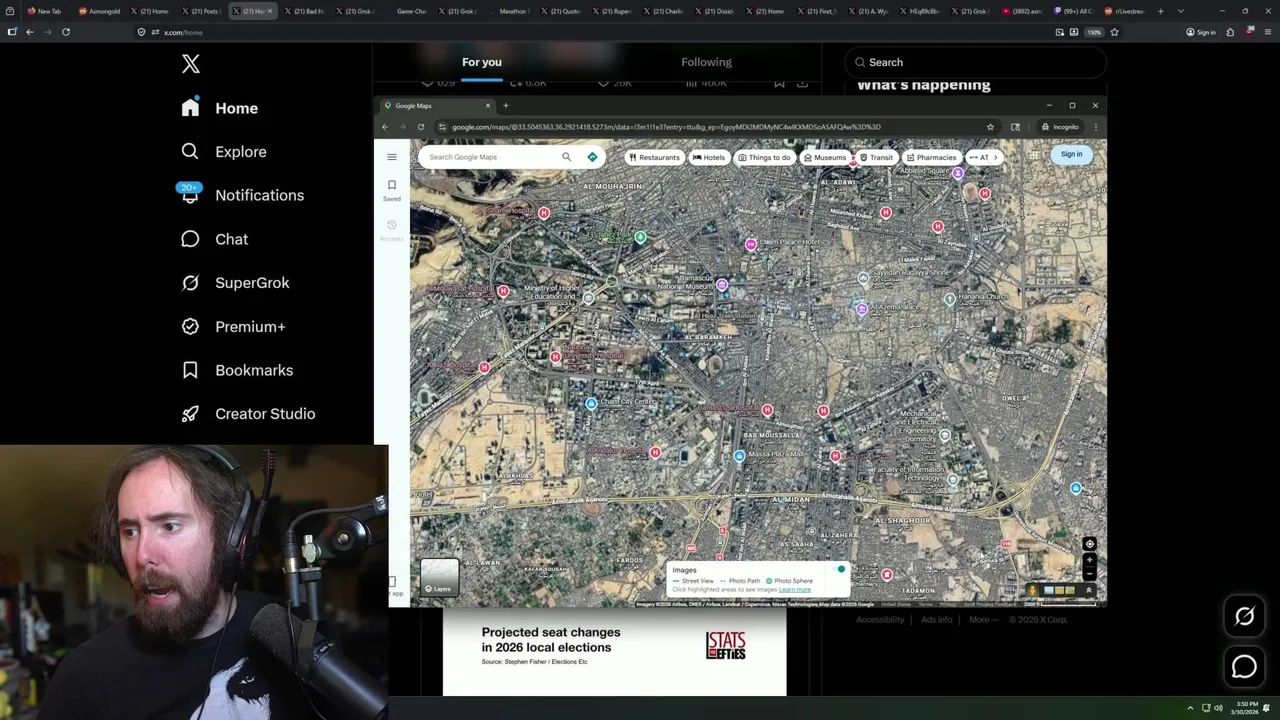Switch to the Following tab

point(707,62)
